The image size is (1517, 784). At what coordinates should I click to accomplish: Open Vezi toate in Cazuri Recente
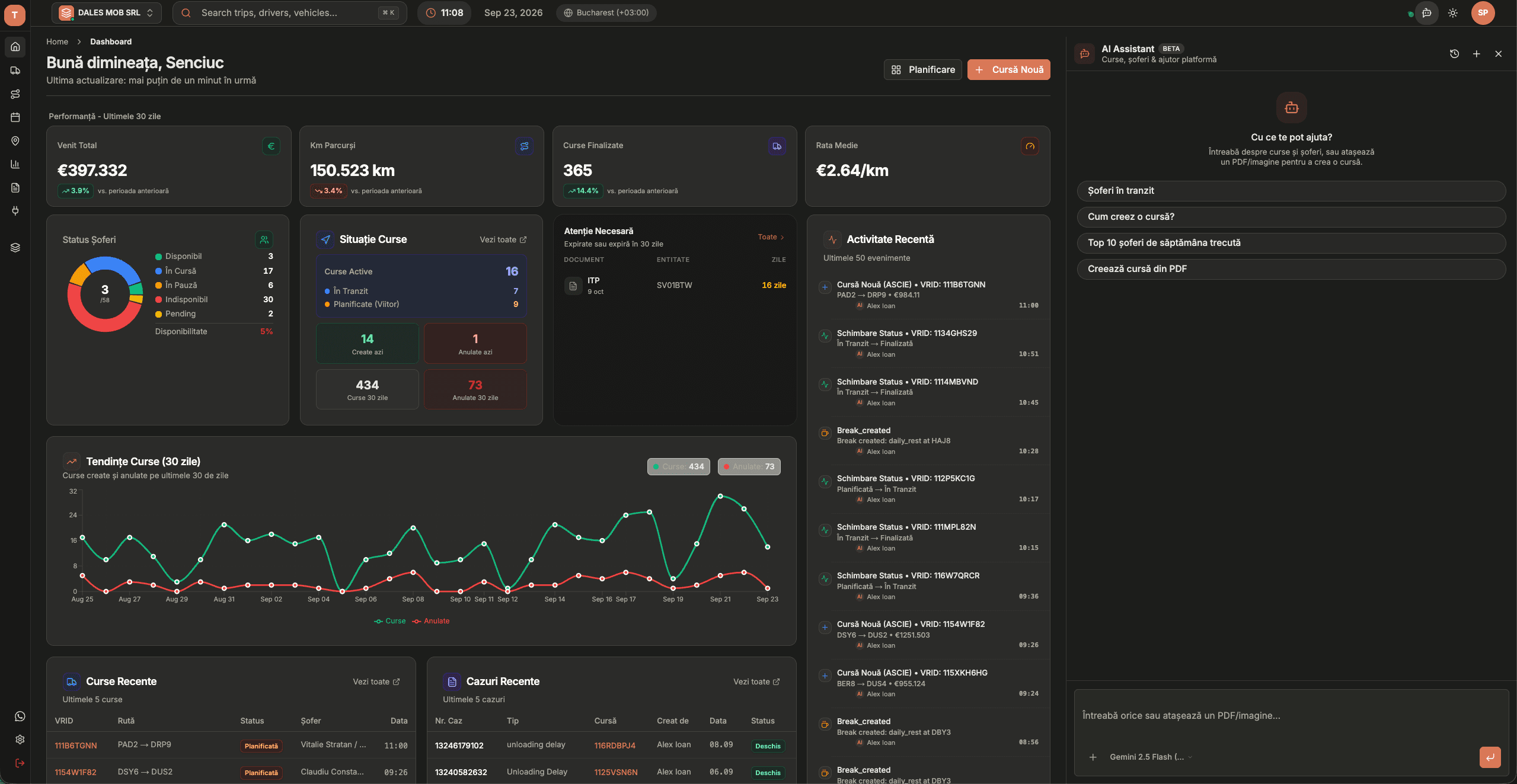click(756, 682)
